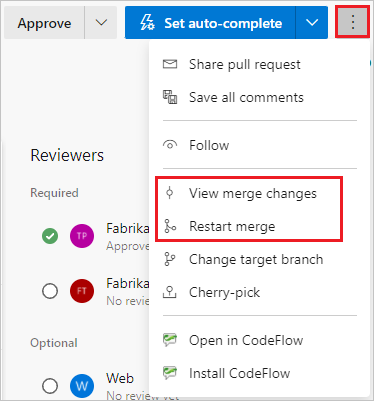The width and height of the screenshot is (374, 401).
Task: Click the branch icon beside Restart merge
Action: 170,226
